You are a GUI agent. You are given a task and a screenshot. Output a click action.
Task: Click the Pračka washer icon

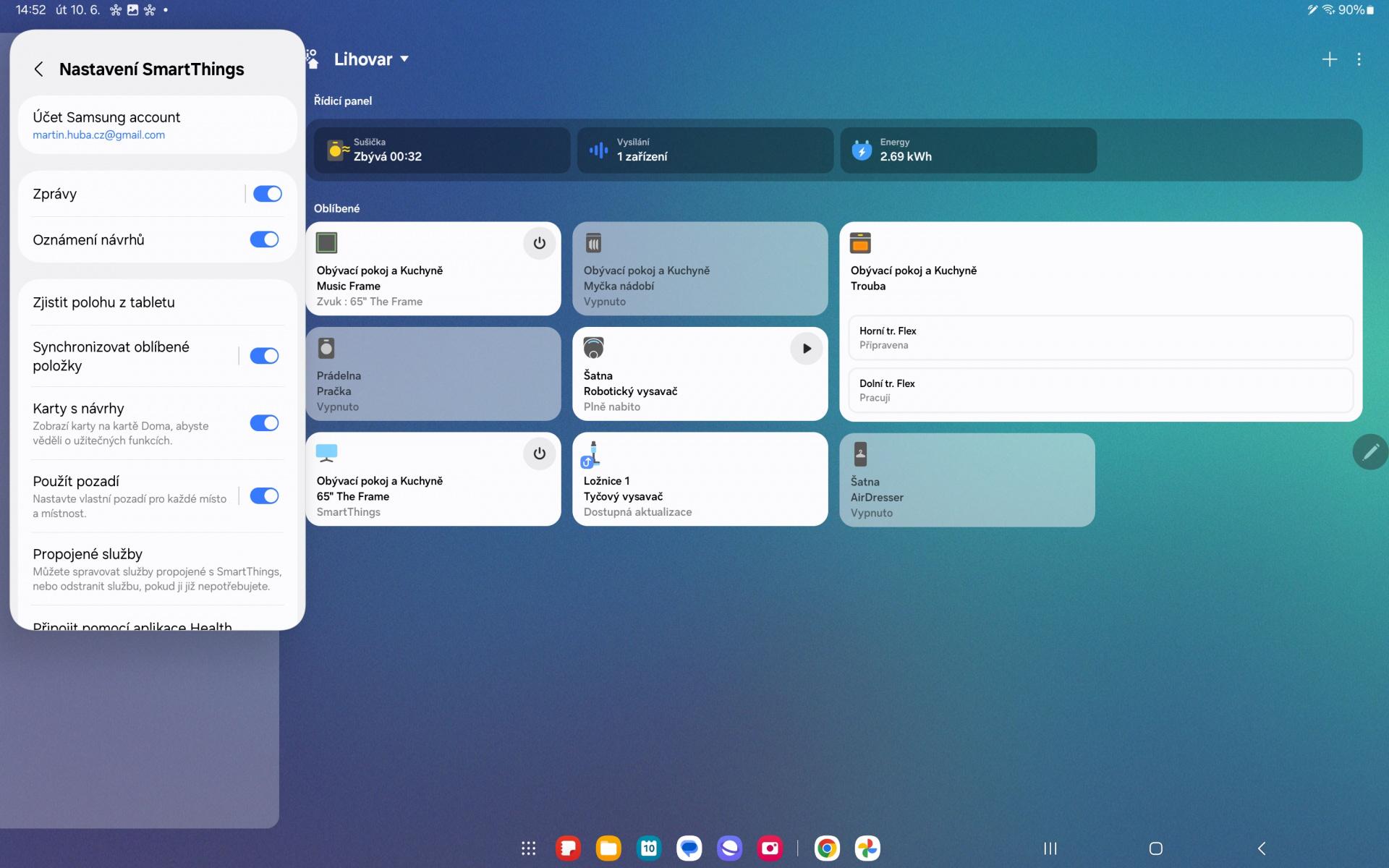327,349
